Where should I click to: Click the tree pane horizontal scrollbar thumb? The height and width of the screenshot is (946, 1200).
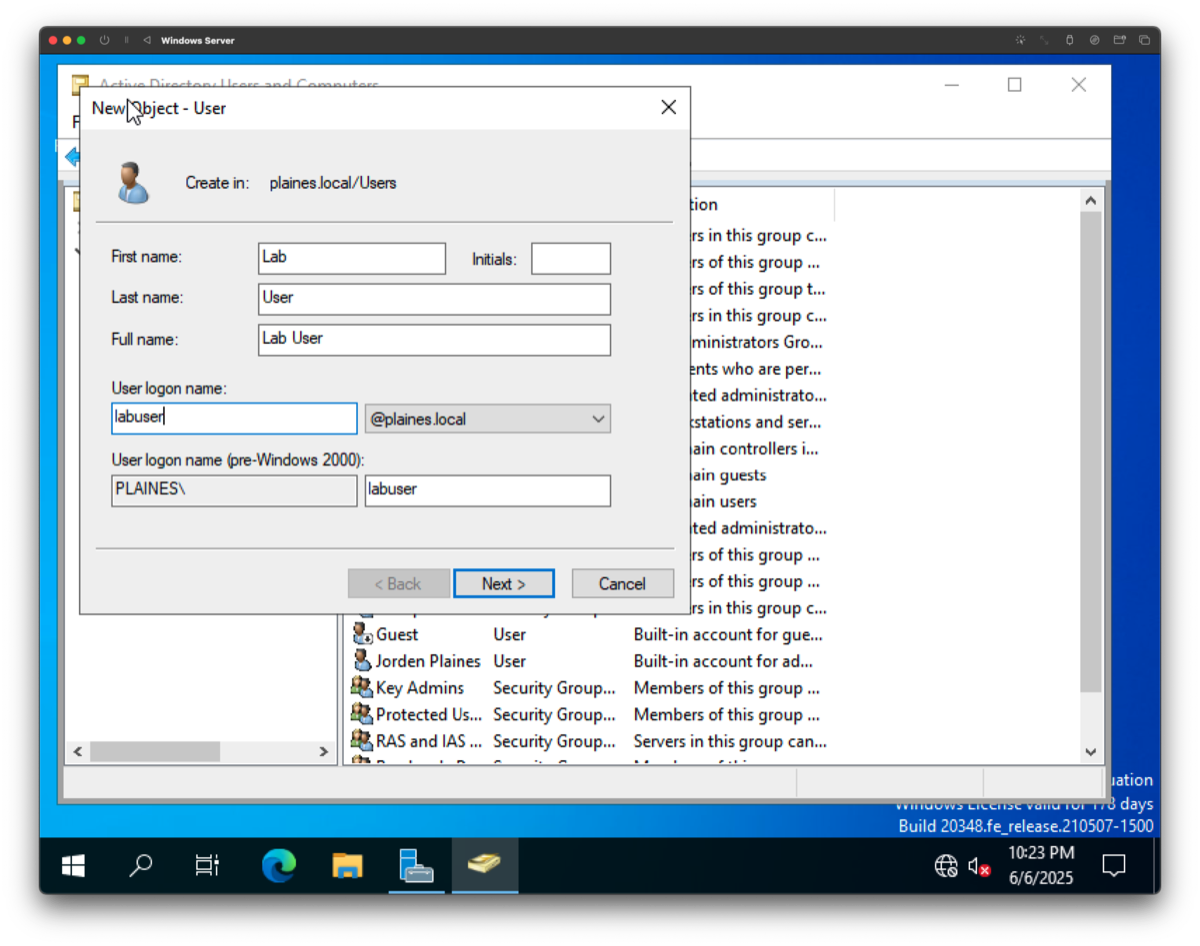coord(154,751)
